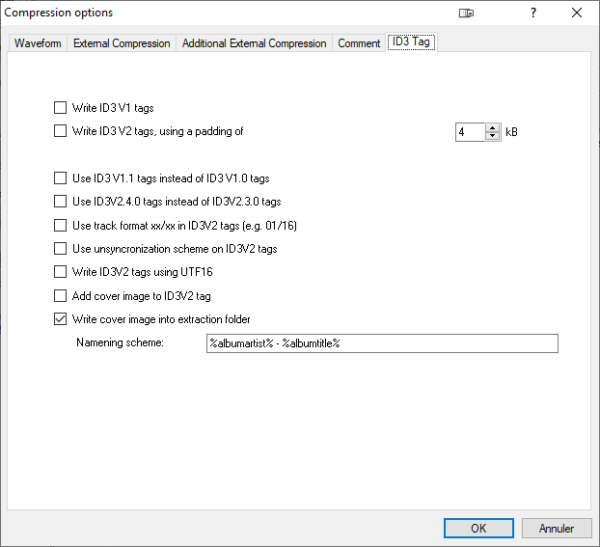The image size is (600, 547).
Task: Uncheck Write cover image into extraction folder
Action: click(x=60, y=319)
